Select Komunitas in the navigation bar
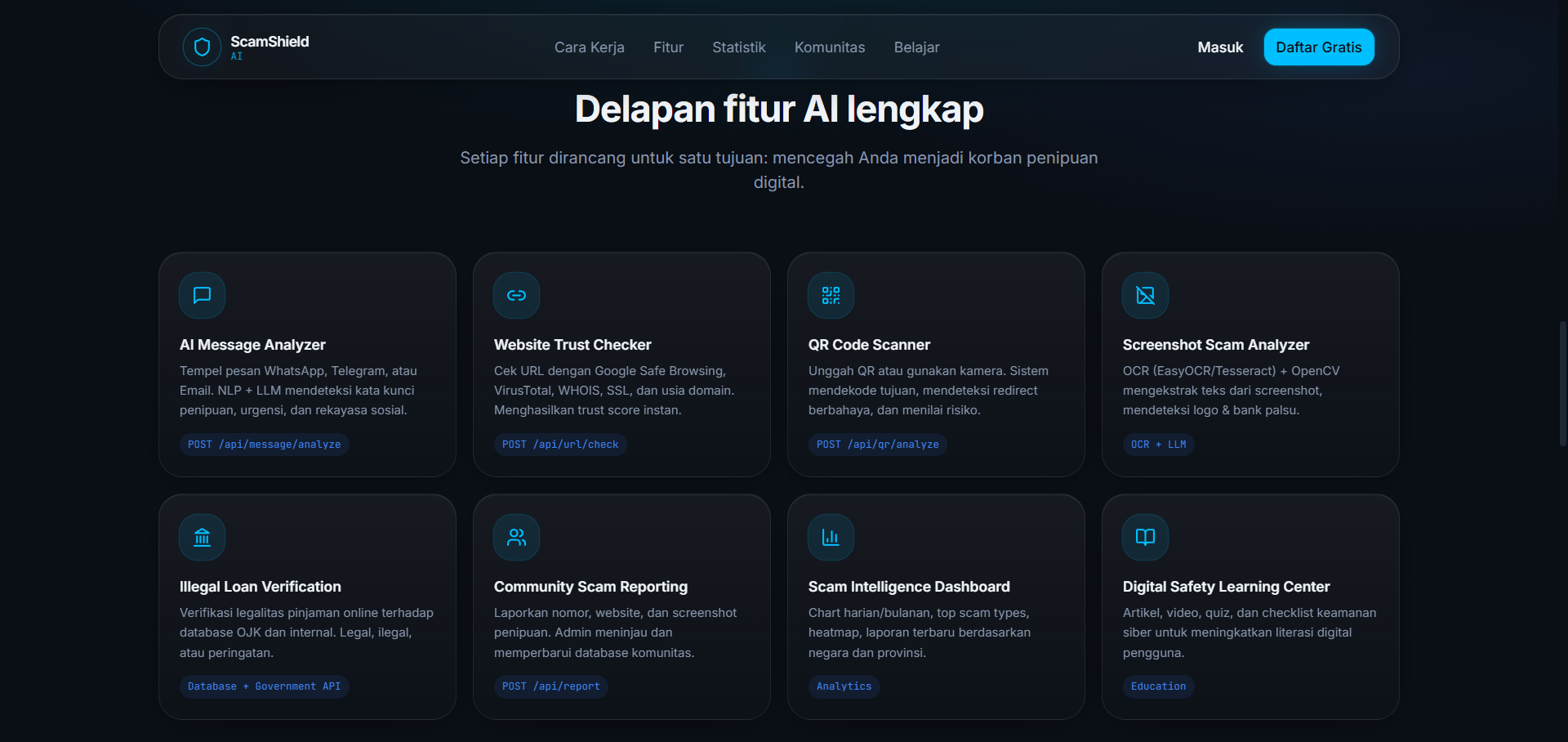This screenshot has height=742, width=1568. [x=830, y=47]
